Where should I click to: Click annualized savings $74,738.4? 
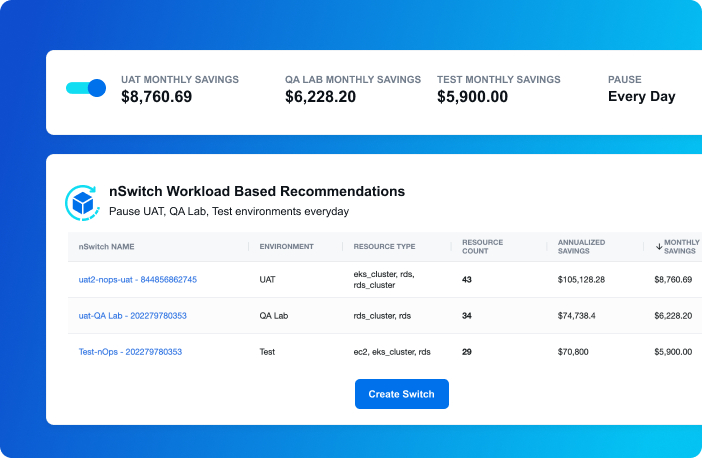[x=576, y=316]
